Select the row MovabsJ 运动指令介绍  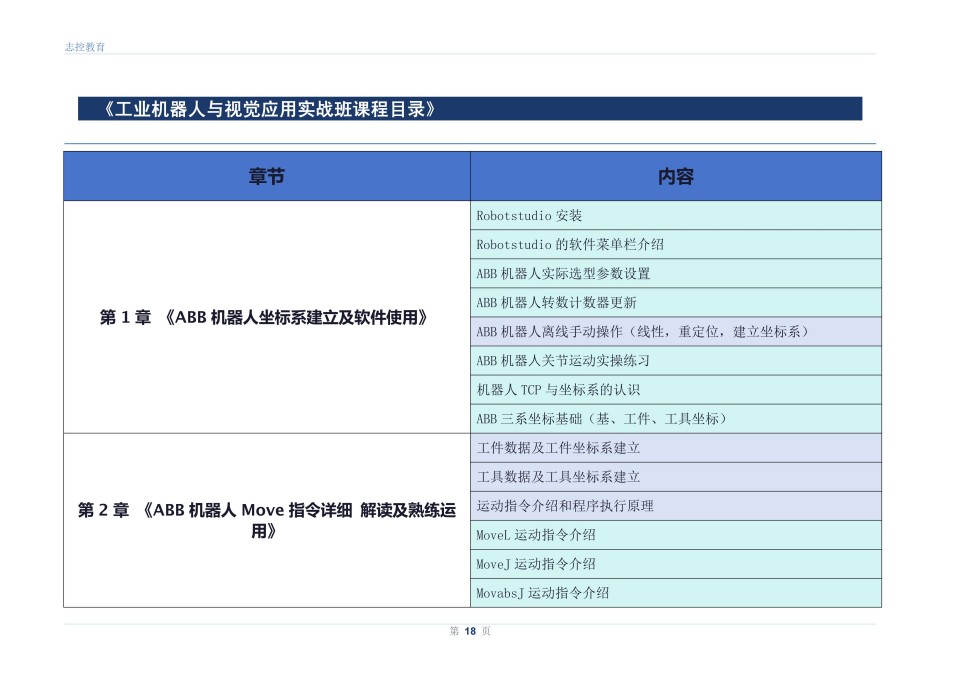tap(676, 592)
